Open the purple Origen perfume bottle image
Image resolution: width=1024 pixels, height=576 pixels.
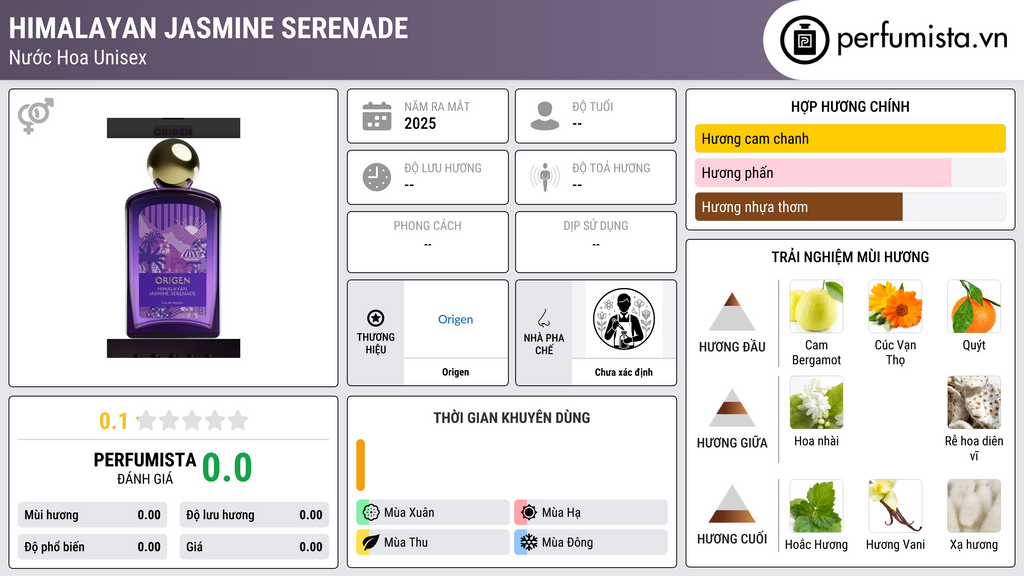(173, 238)
